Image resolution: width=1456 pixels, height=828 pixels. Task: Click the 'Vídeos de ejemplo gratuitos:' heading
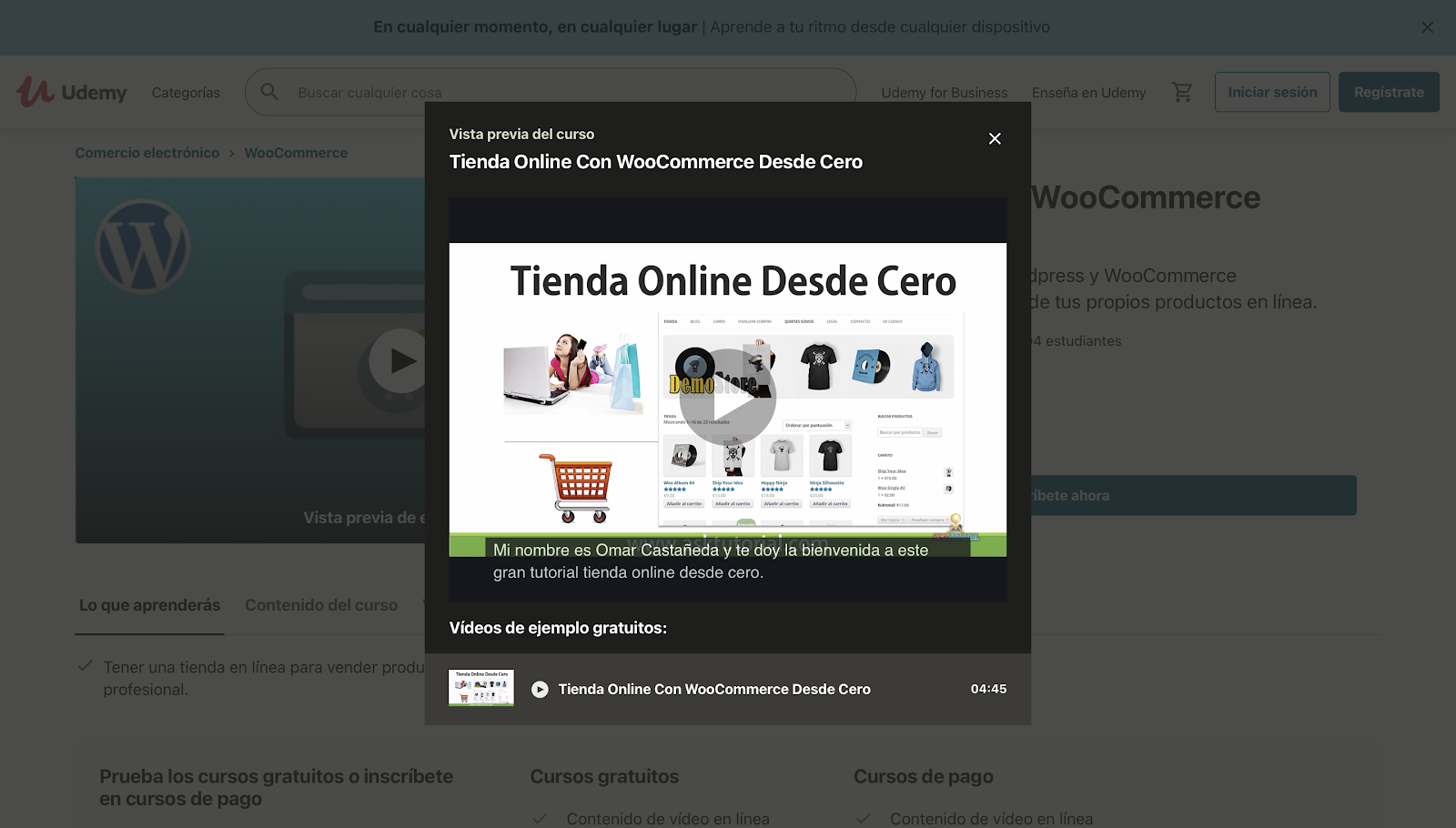click(558, 628)
